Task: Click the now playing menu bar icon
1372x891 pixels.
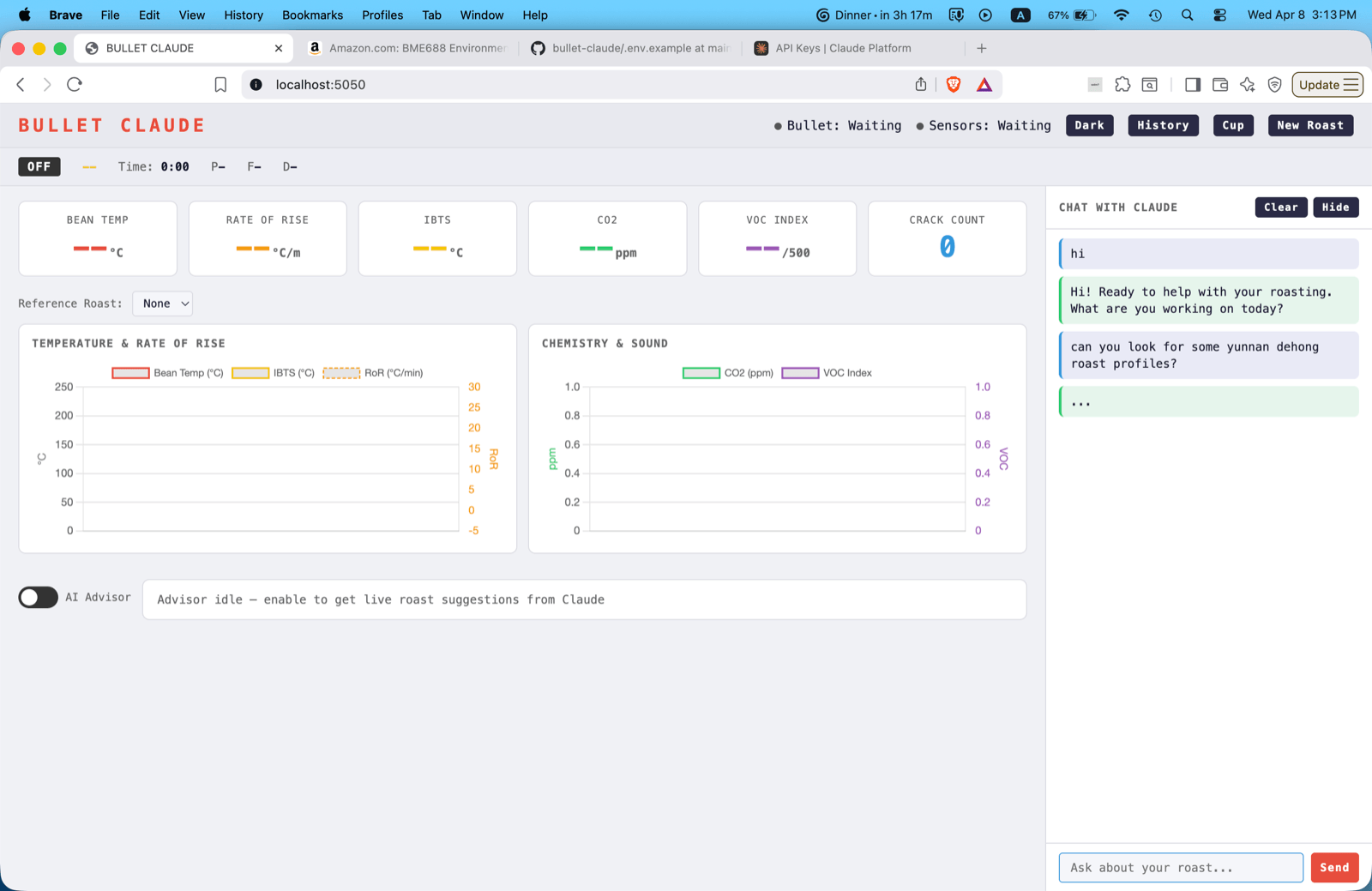Action: pyautogui.click(x=986, y=15)
